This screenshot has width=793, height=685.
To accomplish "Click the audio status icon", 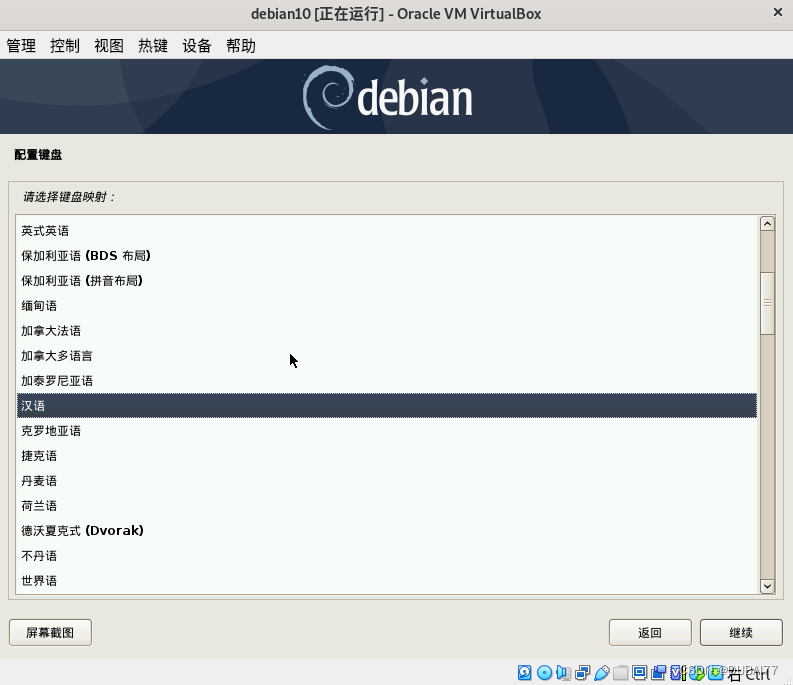I will pyautogui.click(x=563, y=672).
